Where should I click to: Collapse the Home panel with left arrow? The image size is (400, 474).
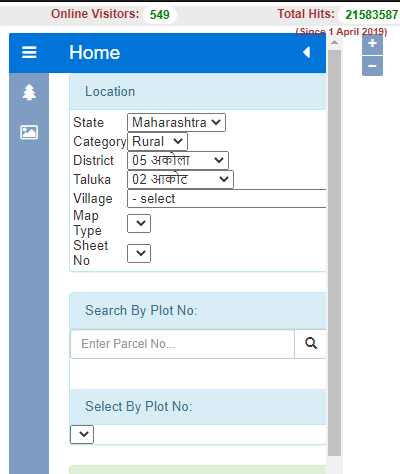click(x=307, y=52)
